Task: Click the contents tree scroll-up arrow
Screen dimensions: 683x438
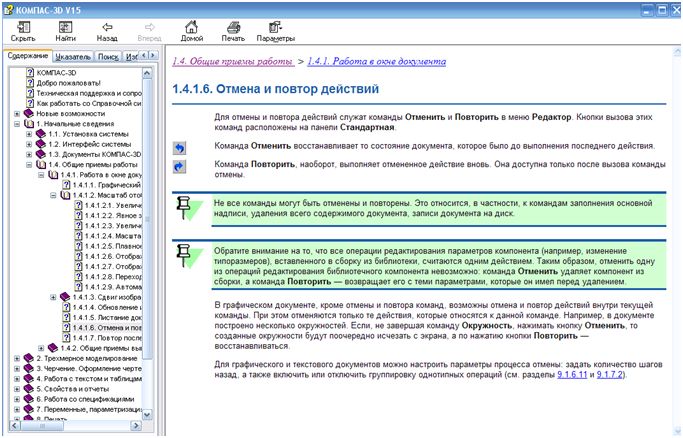Action: pos(147,73)
